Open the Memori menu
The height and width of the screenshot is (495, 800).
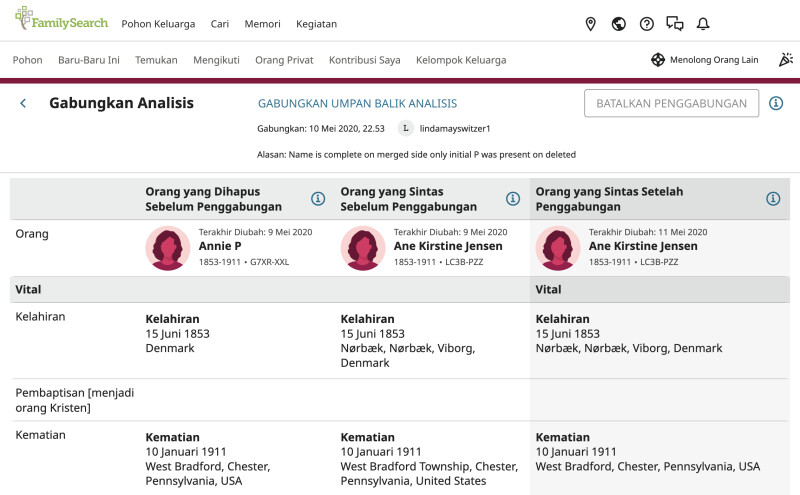tap(262, 24)
